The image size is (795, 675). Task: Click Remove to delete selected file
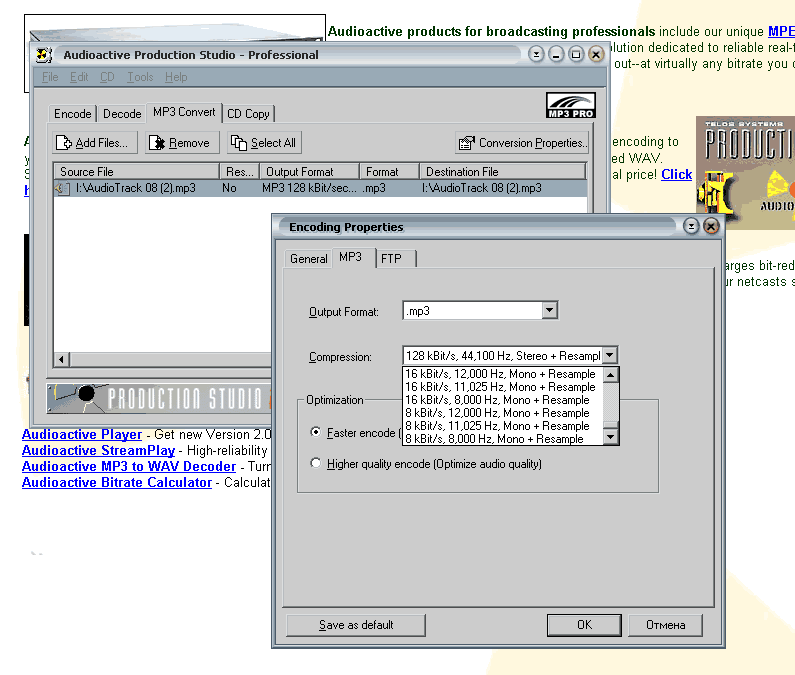coord(182,143)
